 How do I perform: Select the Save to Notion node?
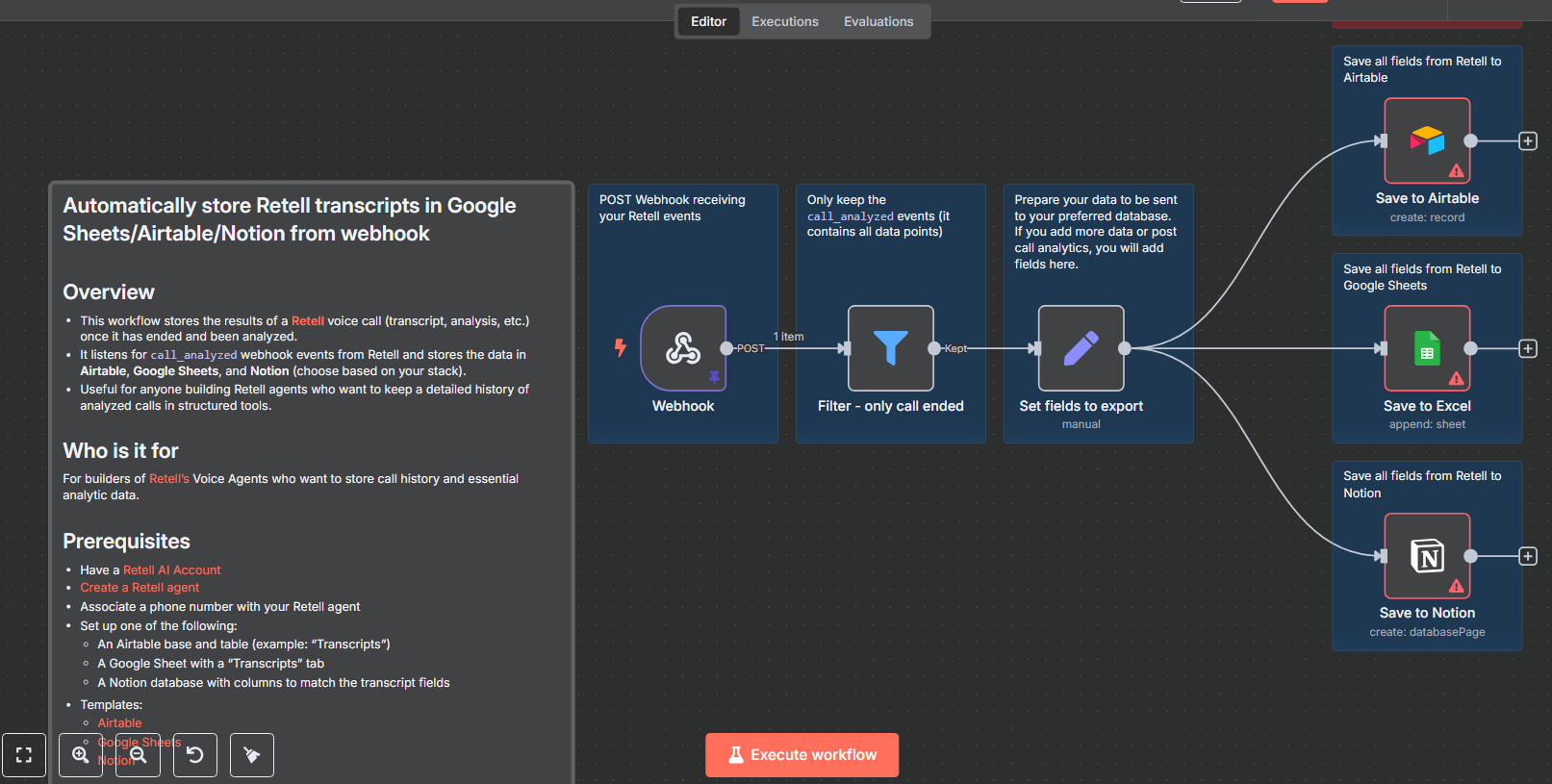(1427, 556)
